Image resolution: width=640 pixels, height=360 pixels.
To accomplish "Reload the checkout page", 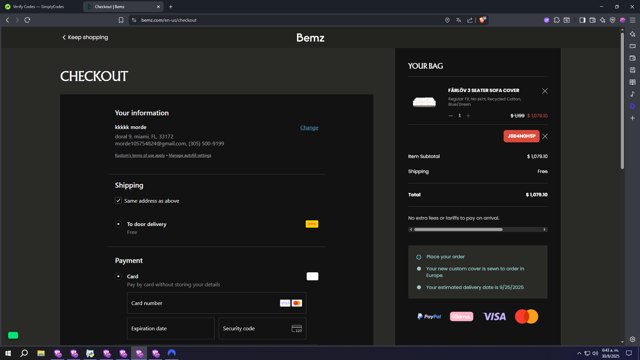I will pos(27,20).
